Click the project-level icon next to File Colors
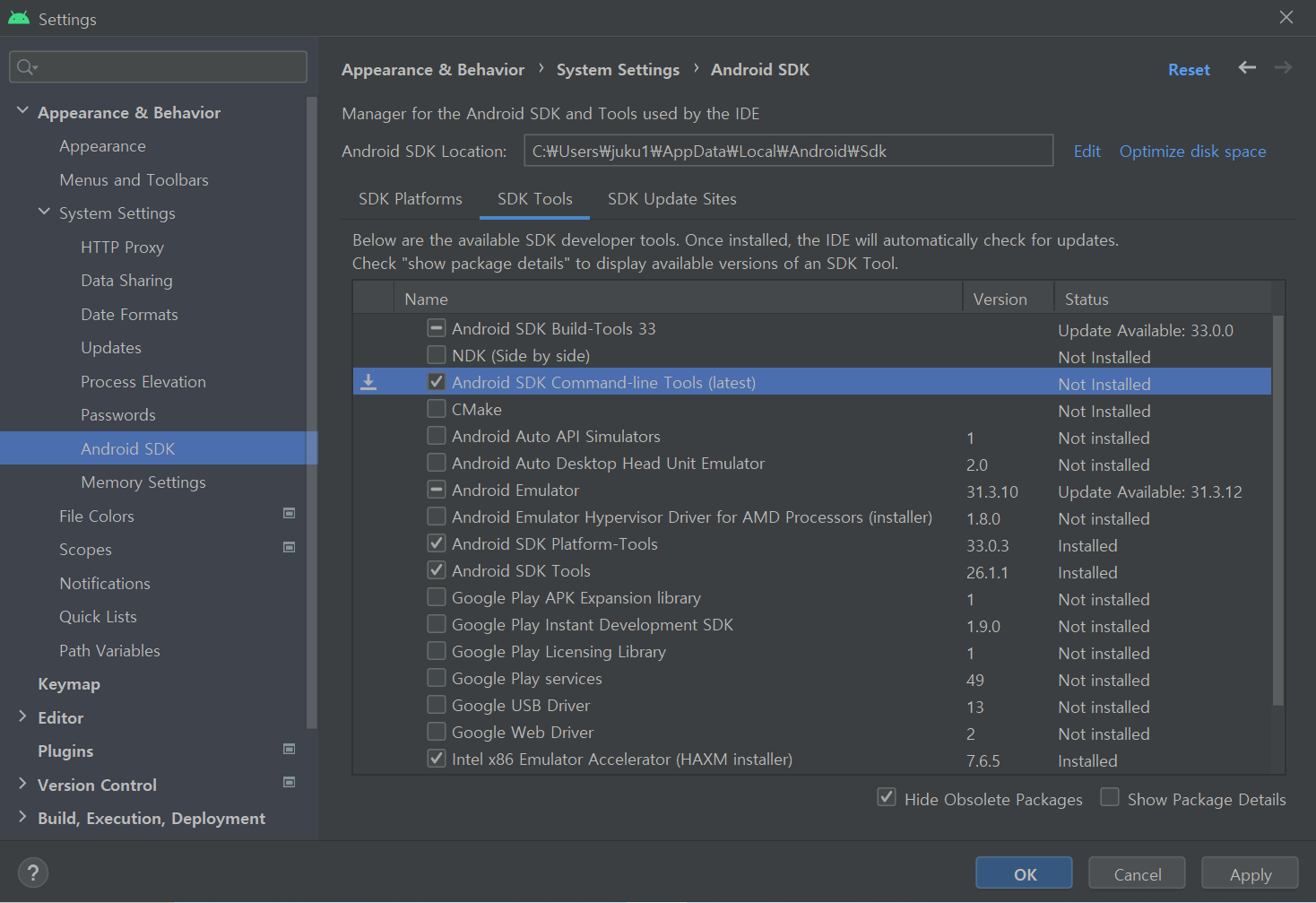Screen dimensions: 1316x903 (289, 514)
